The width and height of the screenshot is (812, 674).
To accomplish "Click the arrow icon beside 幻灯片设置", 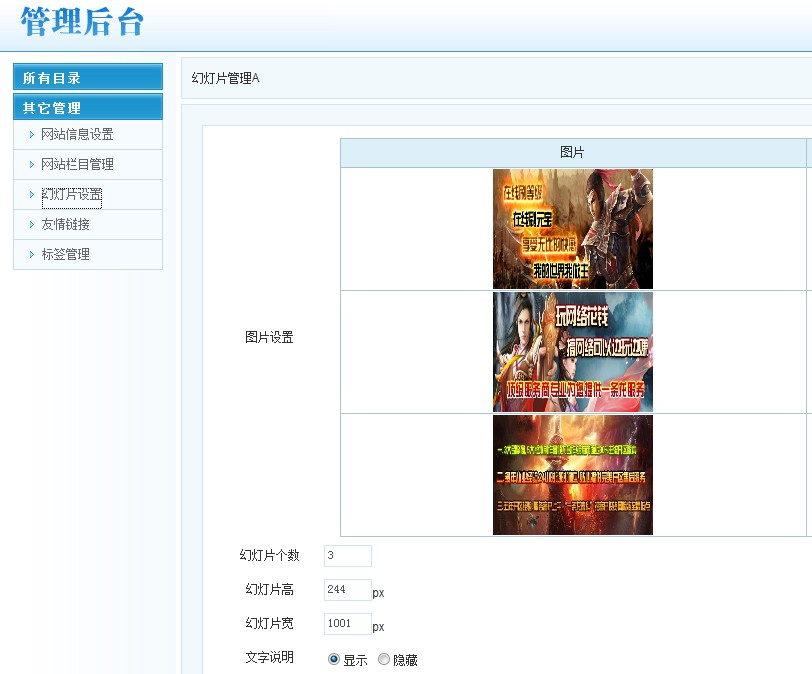I will tap(32, 195).
